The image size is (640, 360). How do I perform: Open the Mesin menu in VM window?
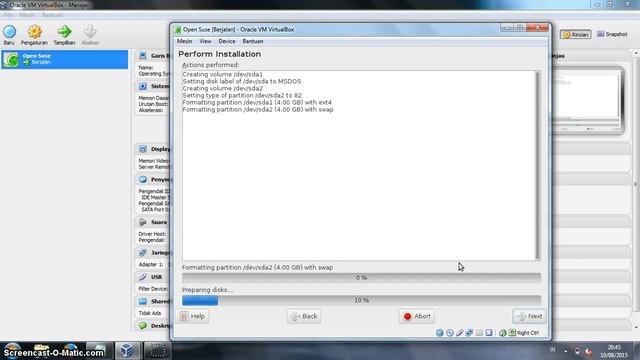click(x=184, y=41)
